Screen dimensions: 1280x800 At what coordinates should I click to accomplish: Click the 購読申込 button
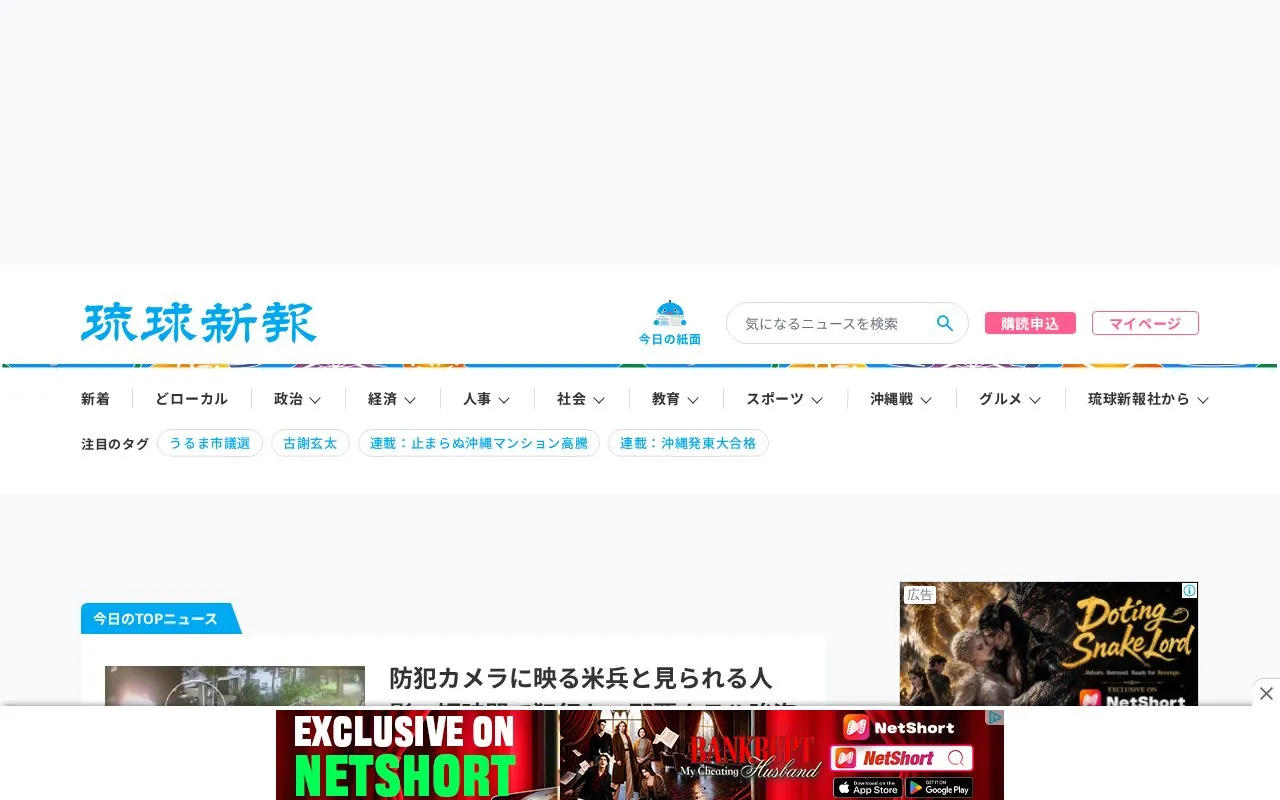point(1030,323)
